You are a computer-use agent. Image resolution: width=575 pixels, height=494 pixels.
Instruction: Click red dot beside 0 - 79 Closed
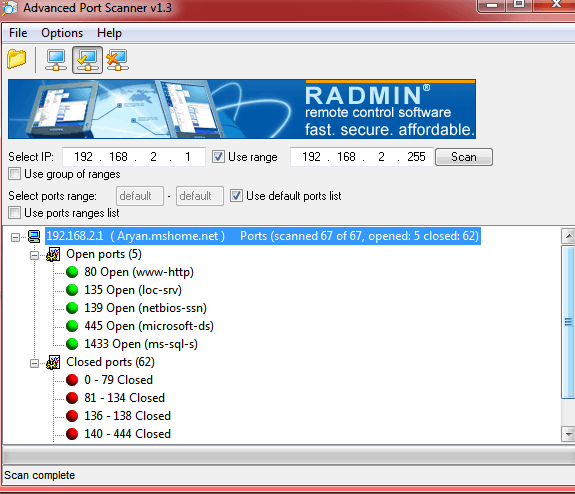[x=72, y=380]
